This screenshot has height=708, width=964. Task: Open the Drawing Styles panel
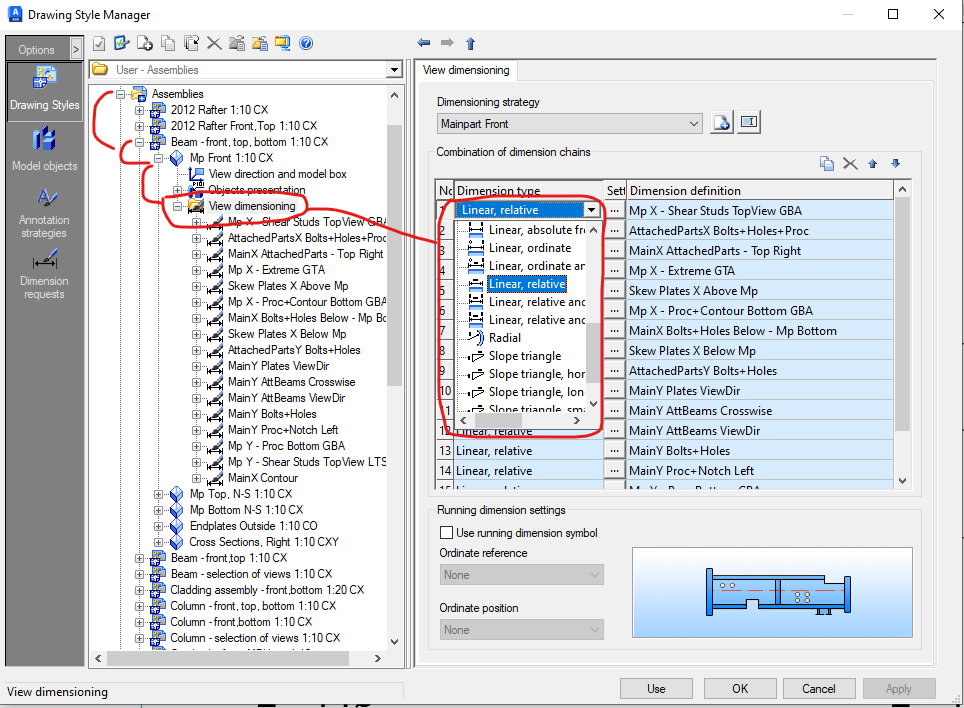coord(44,92)
